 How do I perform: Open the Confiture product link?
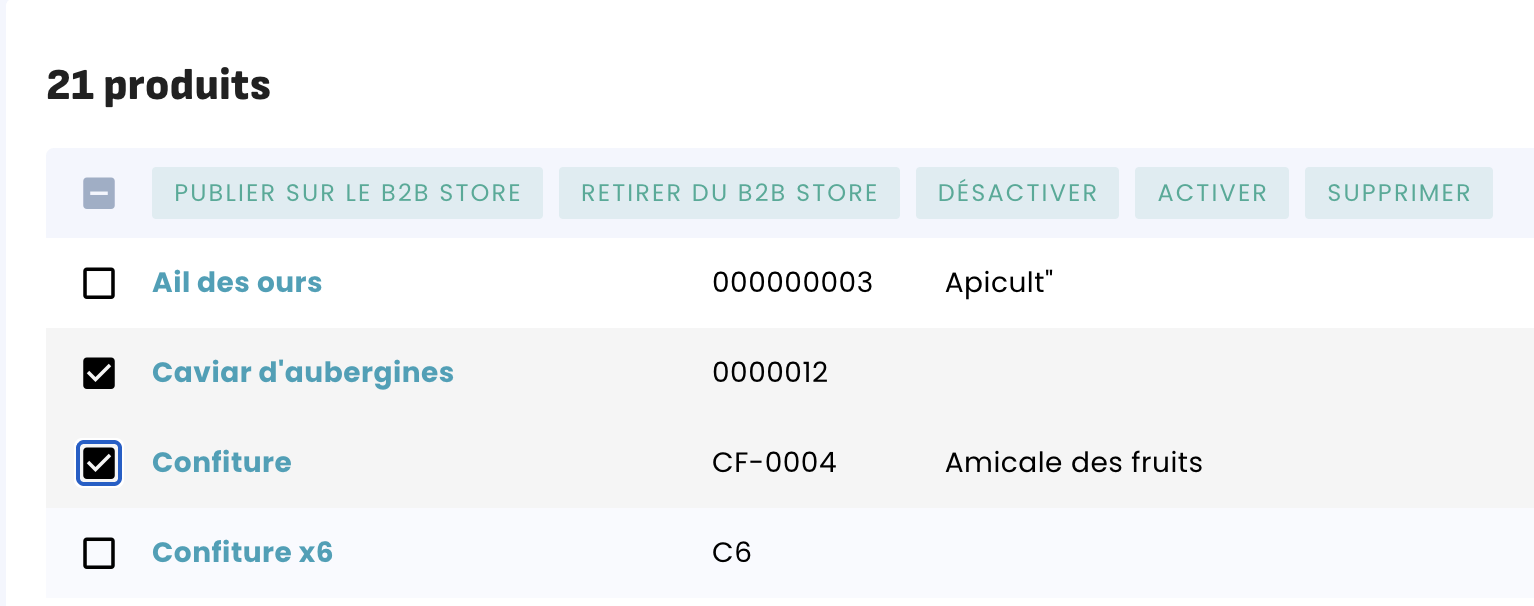222,463
